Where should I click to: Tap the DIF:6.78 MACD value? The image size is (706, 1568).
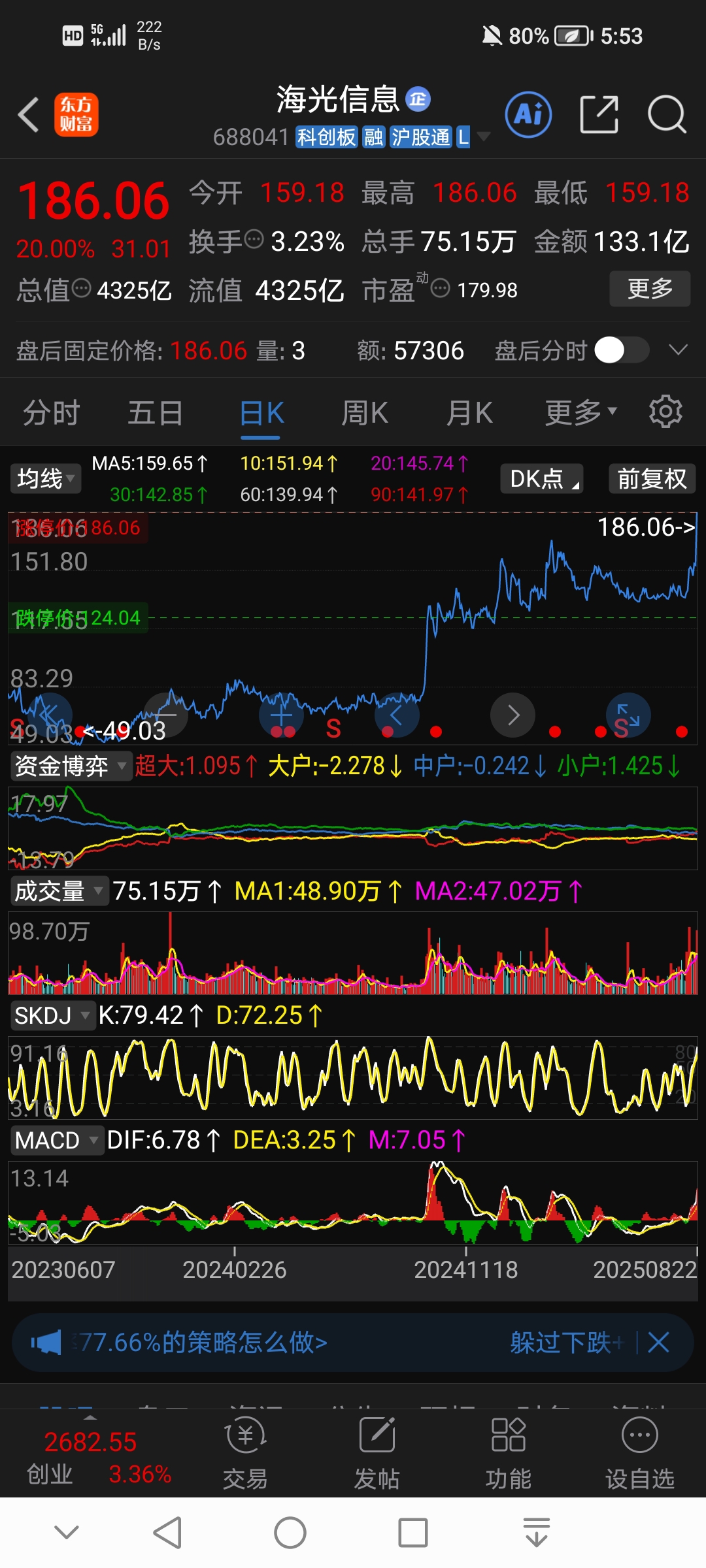[163, 1141]
